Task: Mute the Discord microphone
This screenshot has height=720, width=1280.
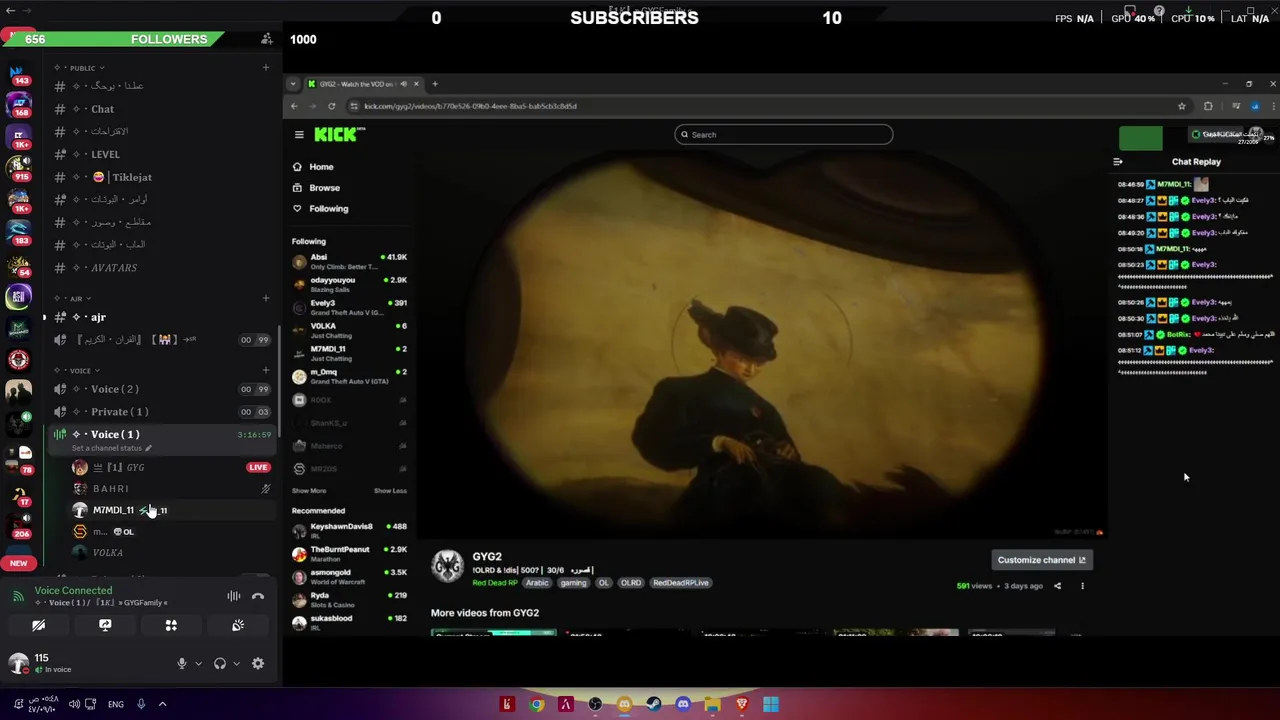Action: (x=181, y=663)
